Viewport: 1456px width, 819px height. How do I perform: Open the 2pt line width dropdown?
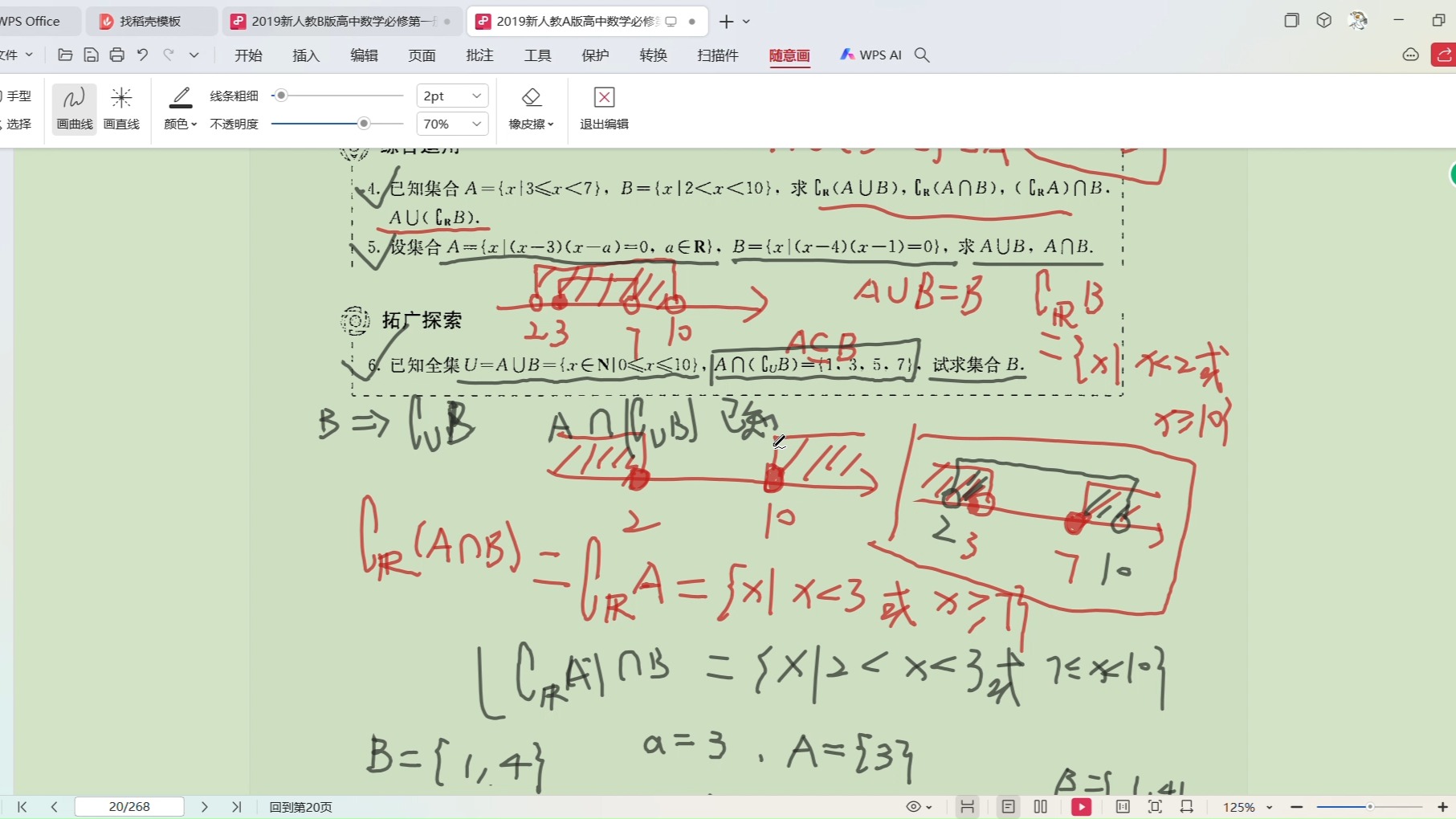[452, 96]
